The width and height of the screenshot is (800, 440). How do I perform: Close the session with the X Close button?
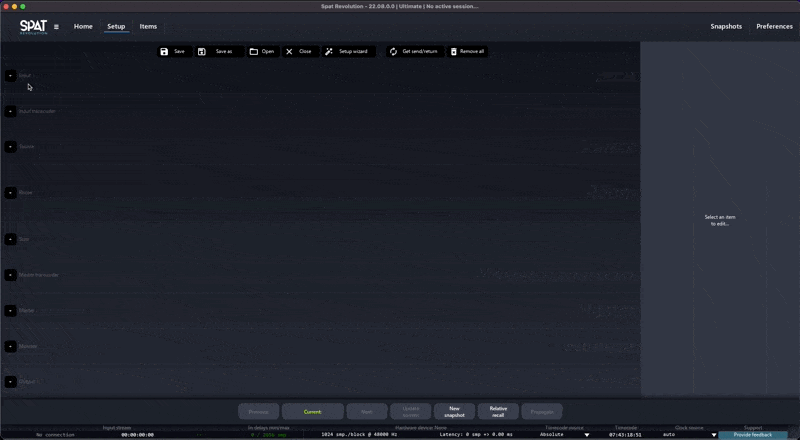pos(300,52)
